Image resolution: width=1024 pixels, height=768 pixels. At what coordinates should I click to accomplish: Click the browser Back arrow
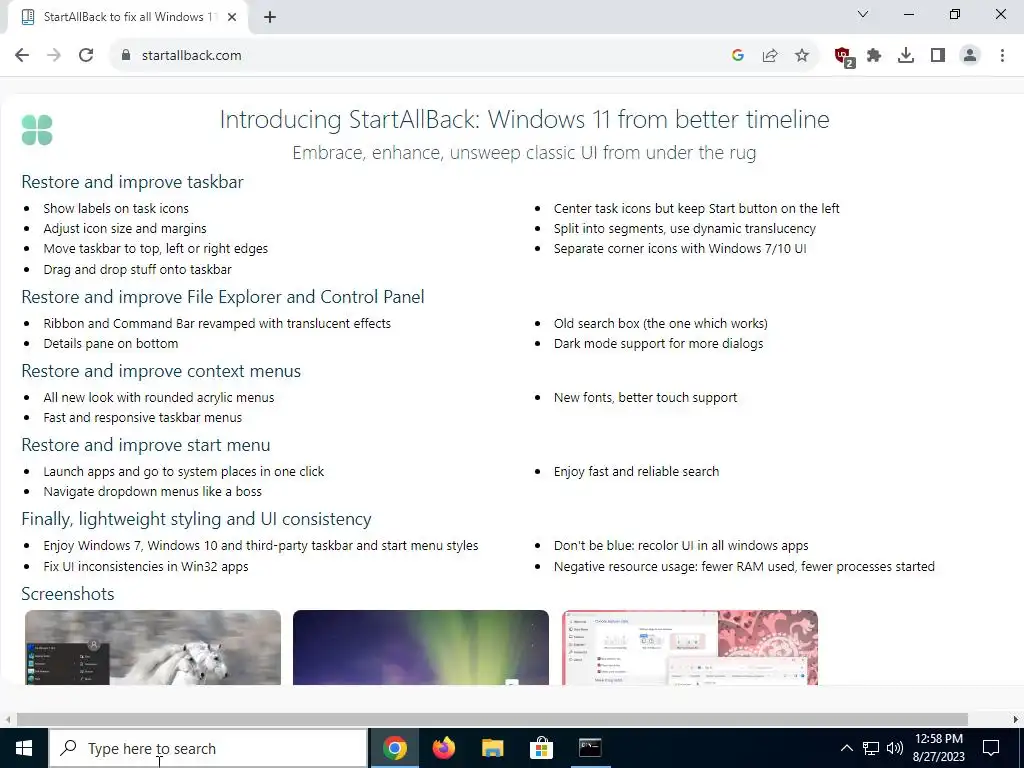click(x=22, y=56)
